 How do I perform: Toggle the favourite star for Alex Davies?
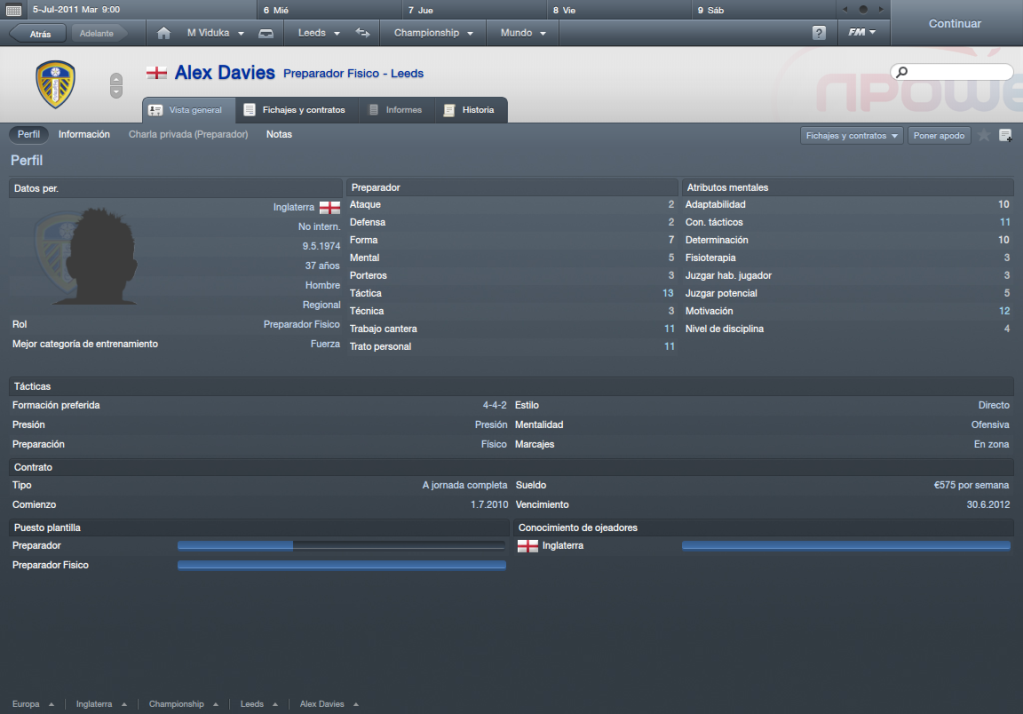[x=984, y=135]
